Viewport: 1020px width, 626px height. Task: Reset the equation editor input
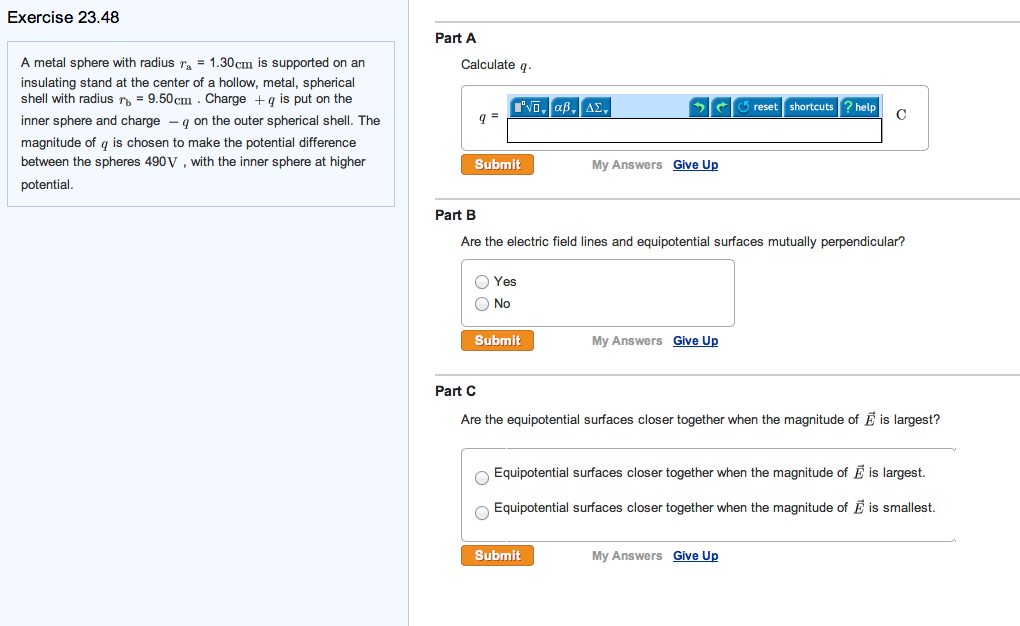pos(758,107)
